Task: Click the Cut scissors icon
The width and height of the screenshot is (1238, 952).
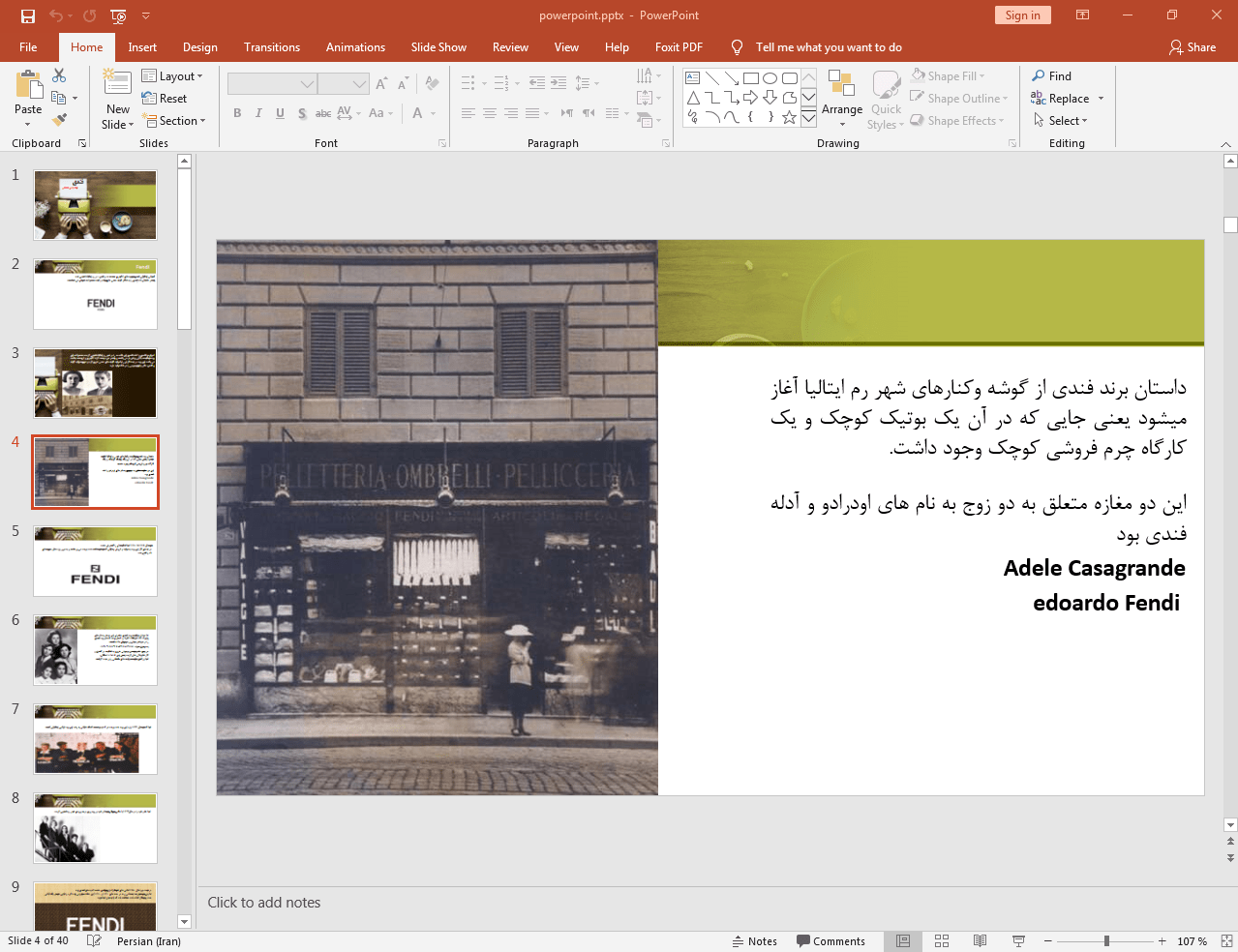Action: [x=59, y=75]
